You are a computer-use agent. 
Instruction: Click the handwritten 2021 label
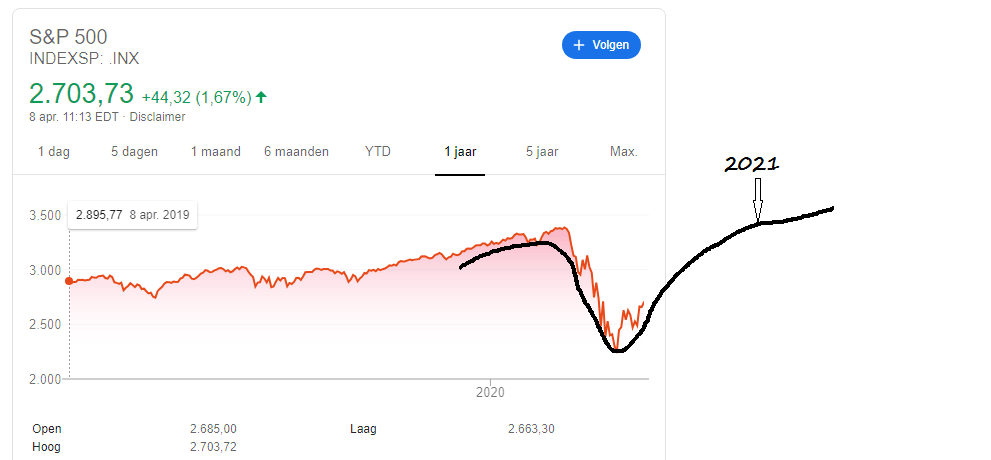pyautogui.click(x=752, y=165)
